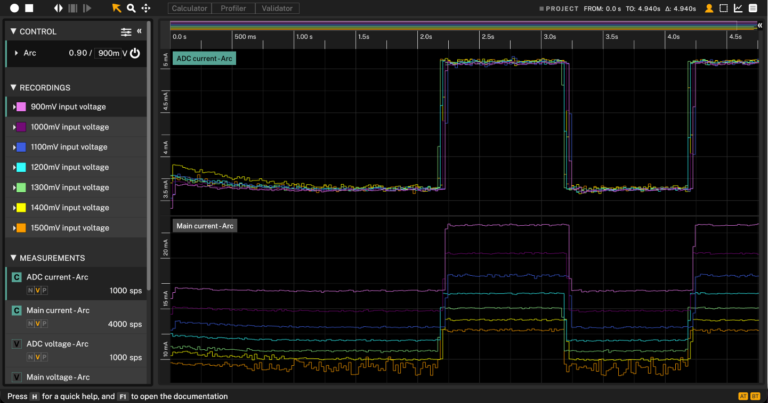The width and height of the screenshot is (768, 403).
Task: Click the ADC current - Arc graph label
Action: (x=204, y=58)
